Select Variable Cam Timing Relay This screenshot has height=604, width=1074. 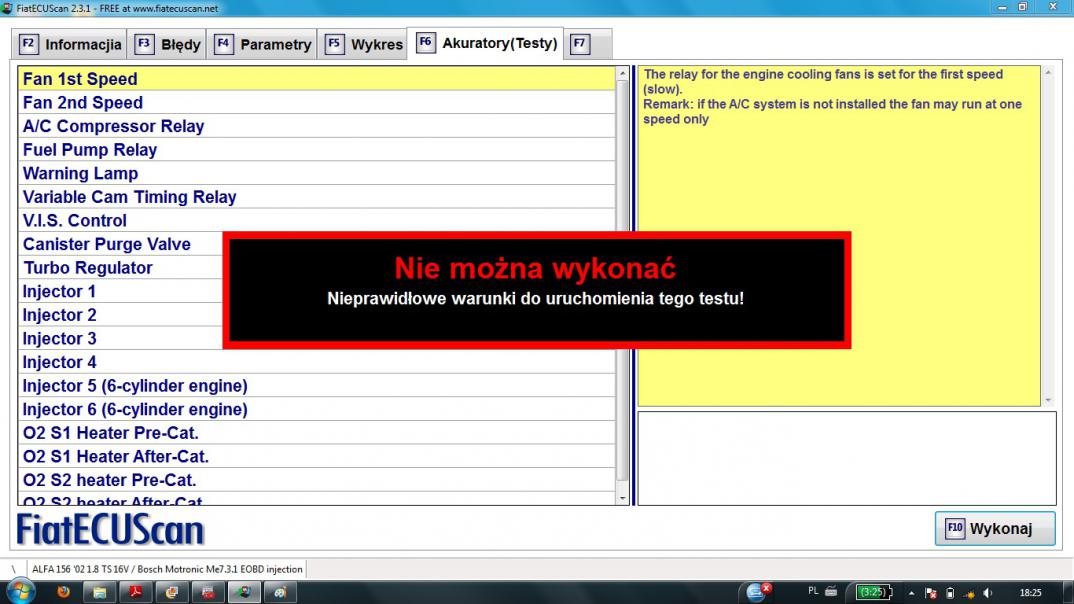(316, 197)
